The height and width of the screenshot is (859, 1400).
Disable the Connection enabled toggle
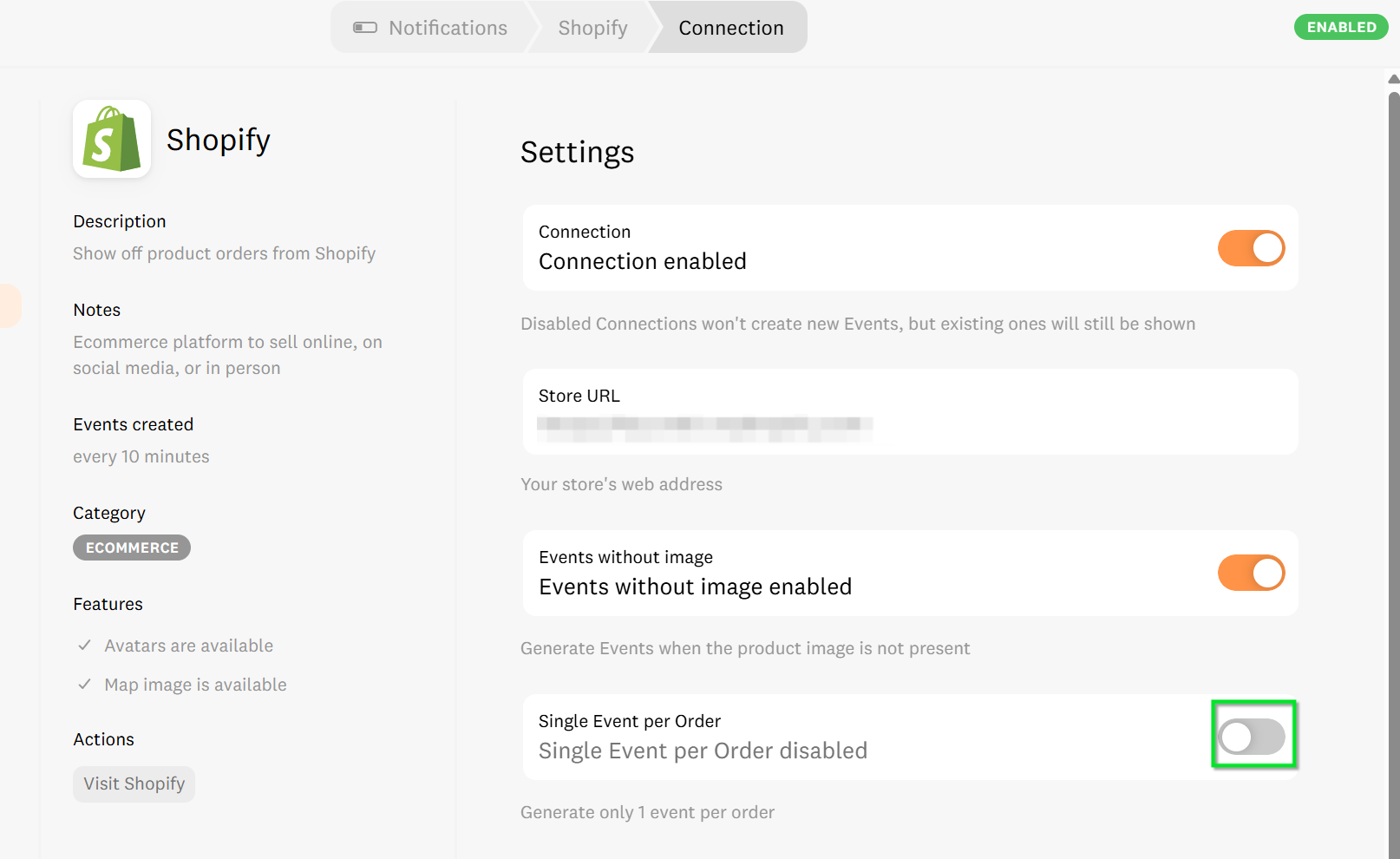click(1251, 248)
